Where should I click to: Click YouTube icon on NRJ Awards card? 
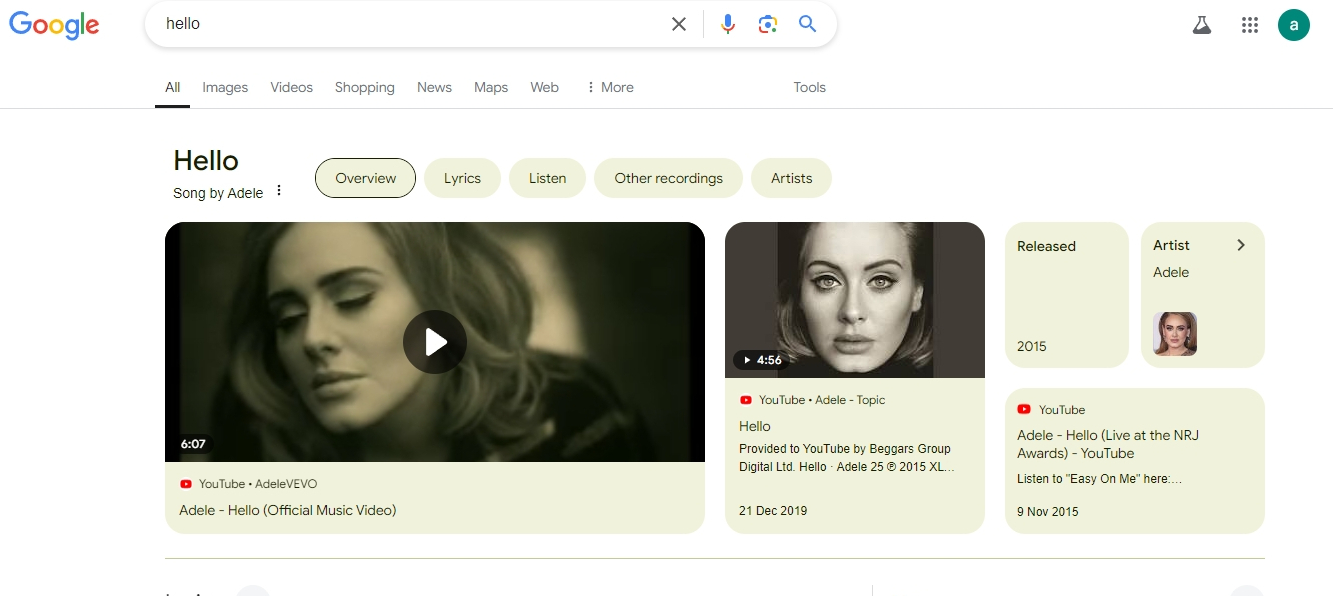[x=1024, y=410]
